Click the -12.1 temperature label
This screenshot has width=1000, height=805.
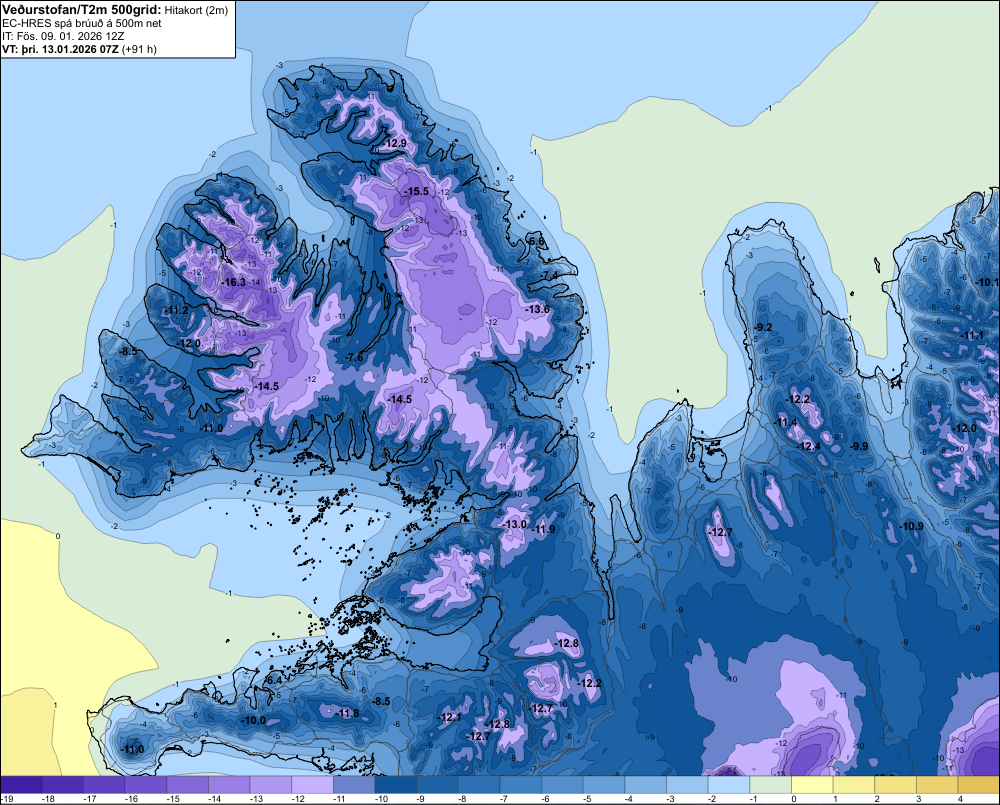(x=450, y=718)
